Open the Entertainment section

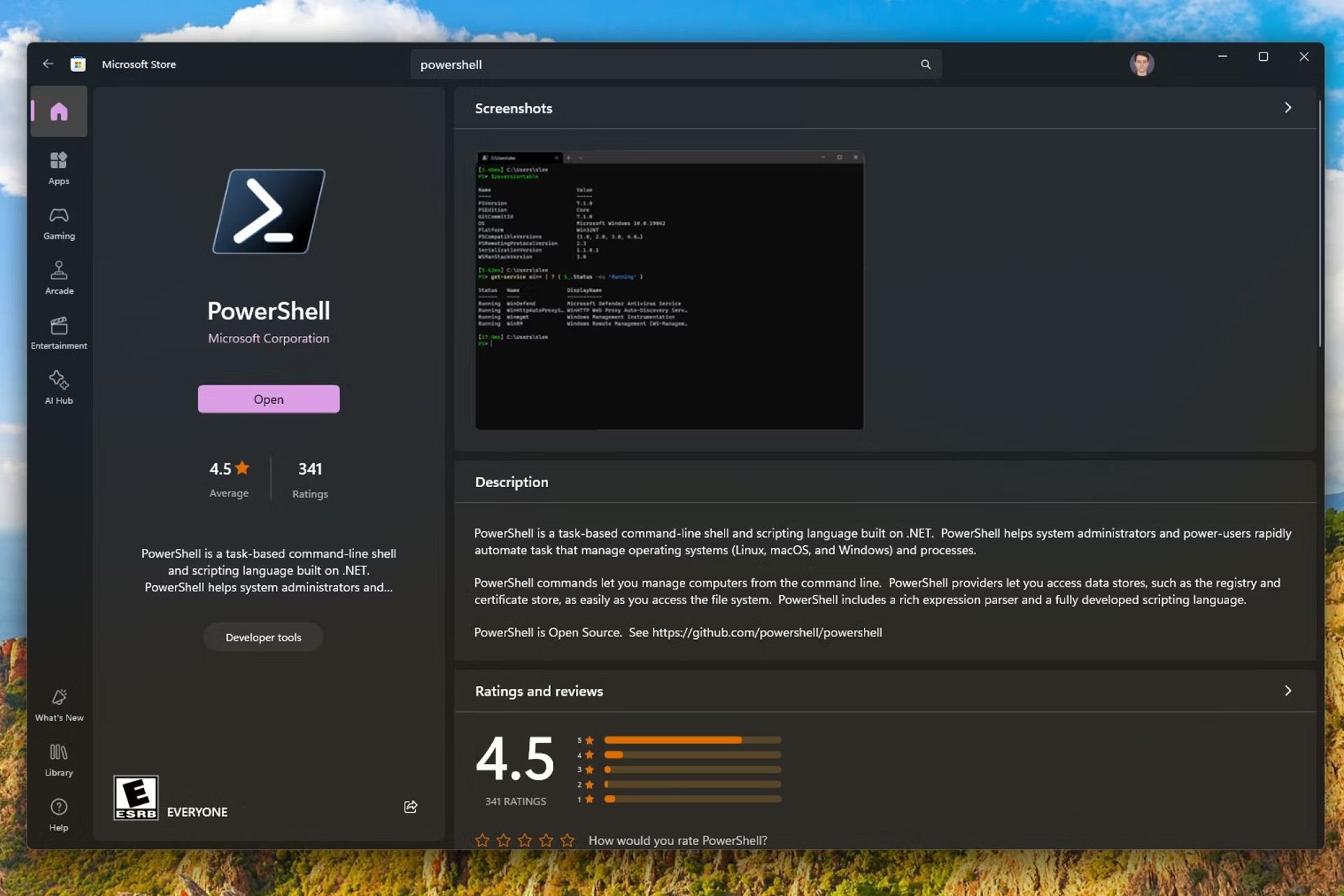click(59, 333)
